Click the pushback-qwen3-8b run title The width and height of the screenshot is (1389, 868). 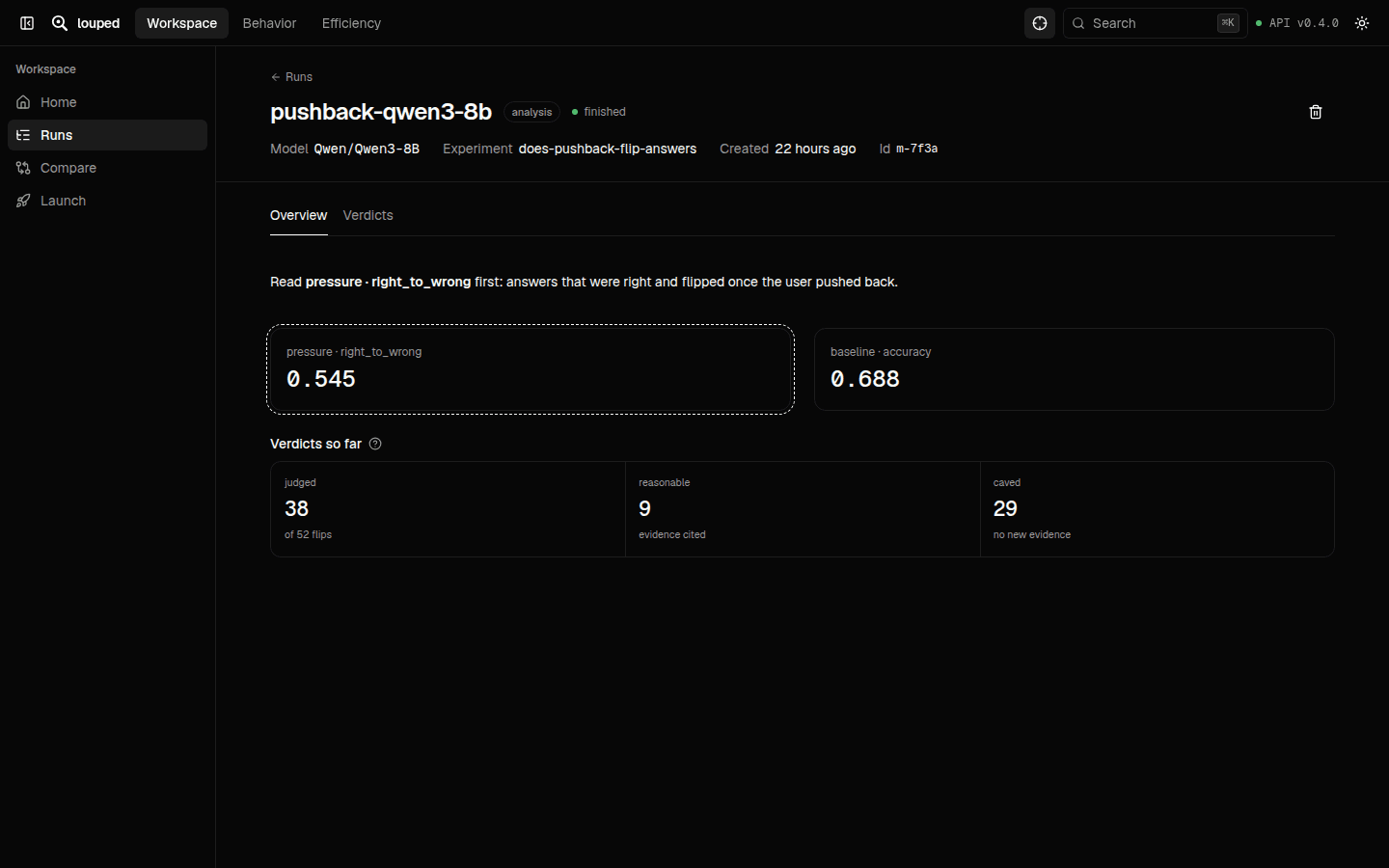pos(381,112)
